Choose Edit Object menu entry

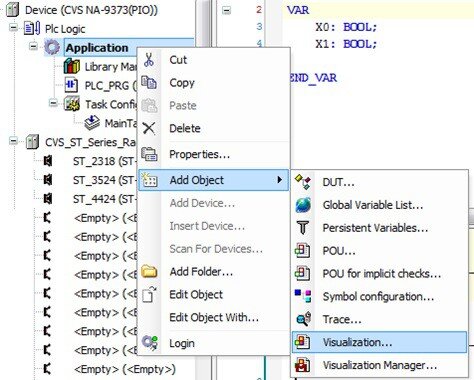coord(213,295)
